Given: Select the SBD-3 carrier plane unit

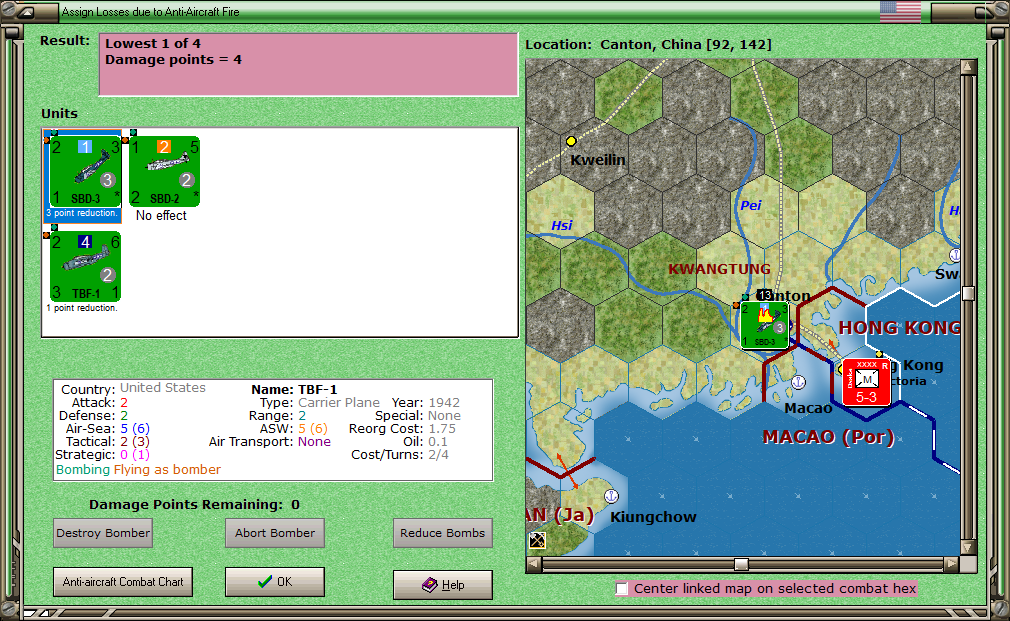Looking at the screenshot, I should tap(86, 171).
